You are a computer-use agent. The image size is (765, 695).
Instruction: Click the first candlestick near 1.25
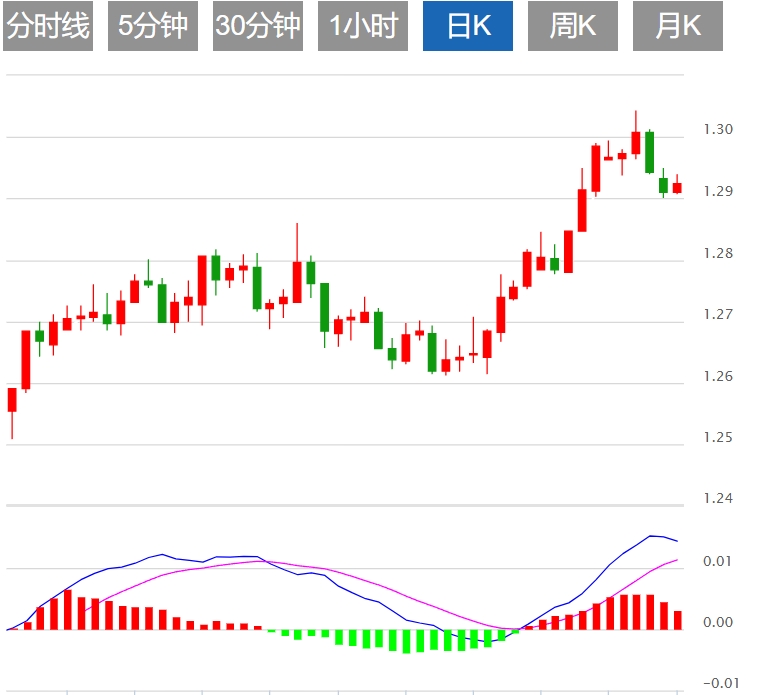(x=12, y=400)
